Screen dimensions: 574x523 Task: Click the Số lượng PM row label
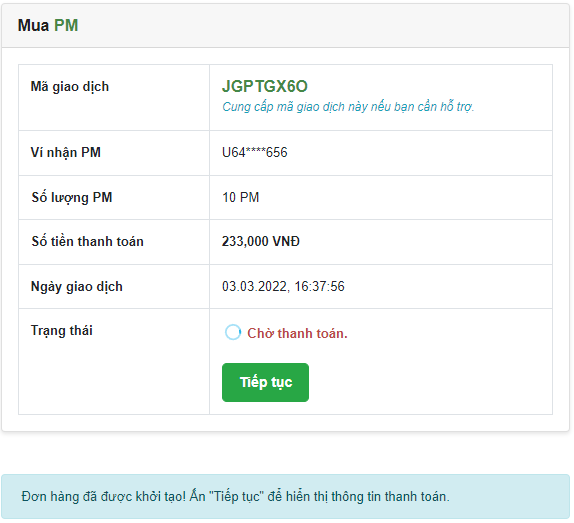[72, 197]
